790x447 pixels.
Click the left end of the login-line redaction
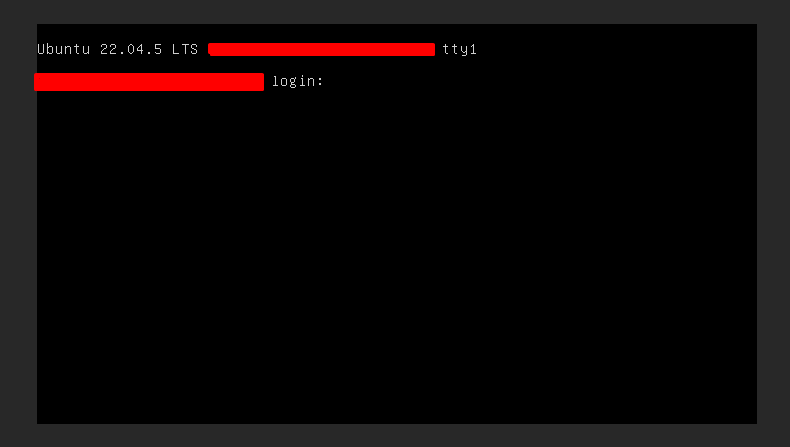pyautogui.click(x=36, y=82)
